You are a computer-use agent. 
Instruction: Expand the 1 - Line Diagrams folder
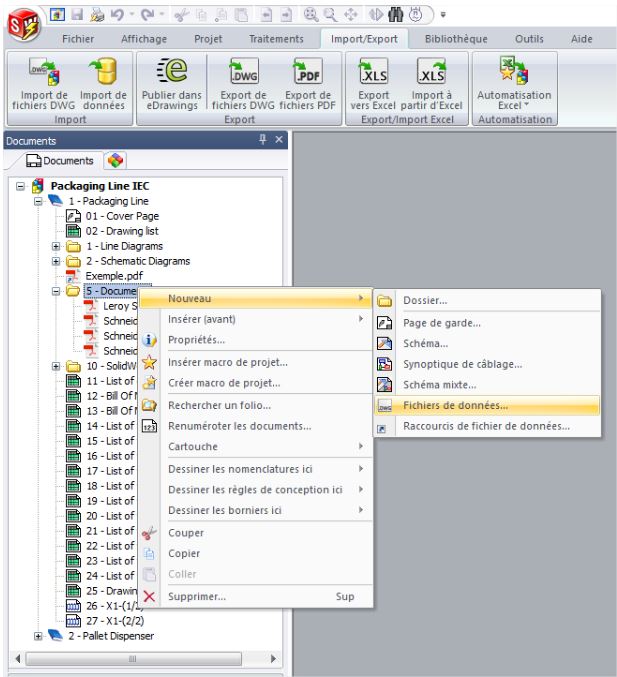pos(56,247)
